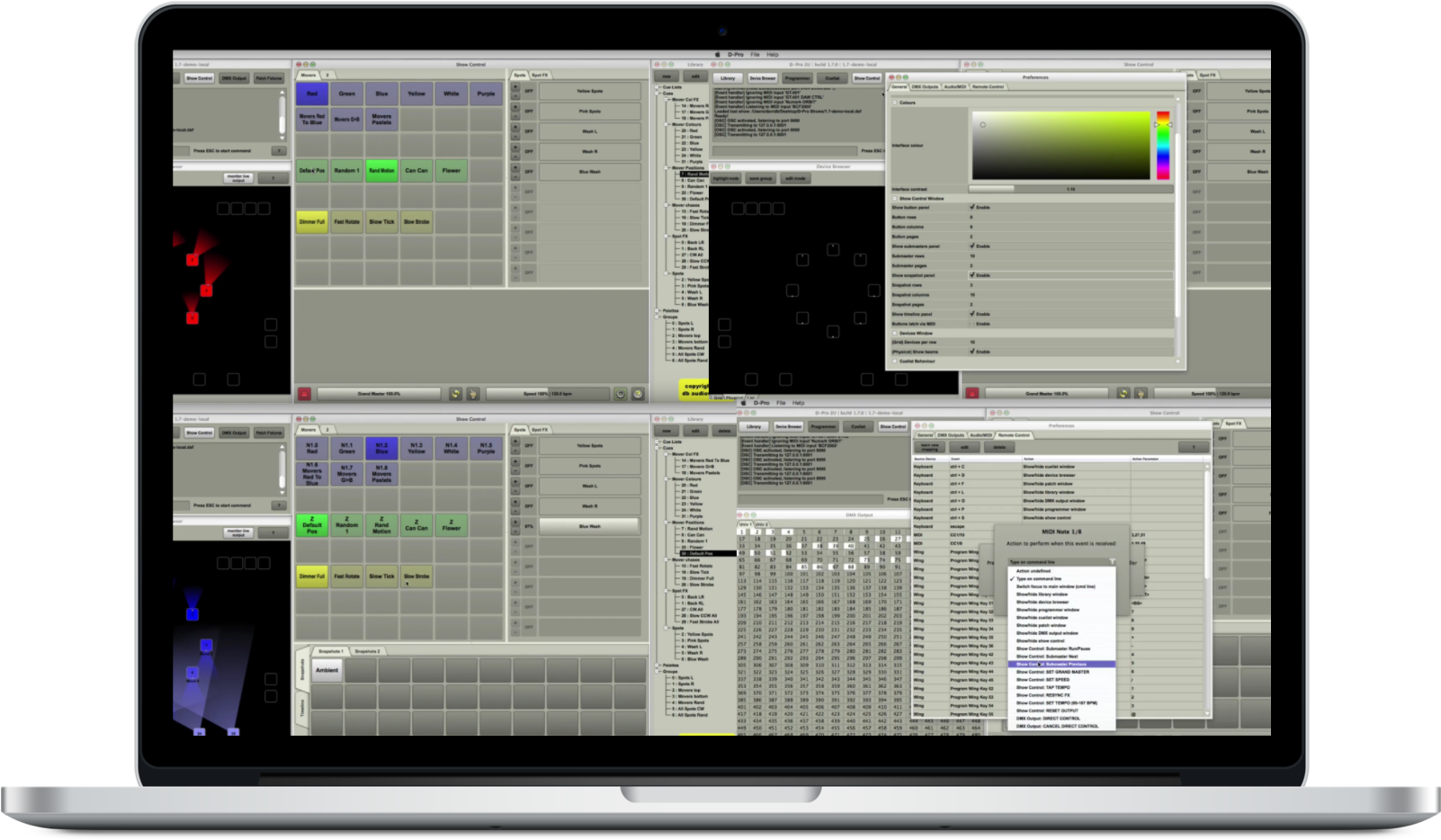Select topmost red fixture in upper-left device view
1441x840 pixels.
pos(192,260)
